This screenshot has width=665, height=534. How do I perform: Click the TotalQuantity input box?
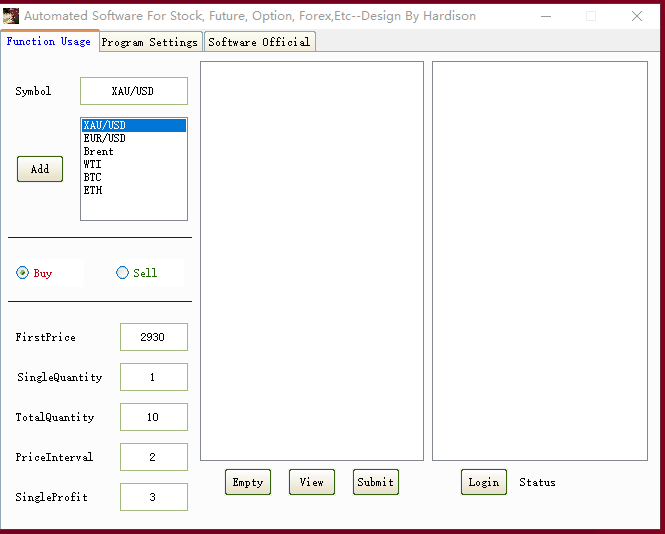(153, 417)
